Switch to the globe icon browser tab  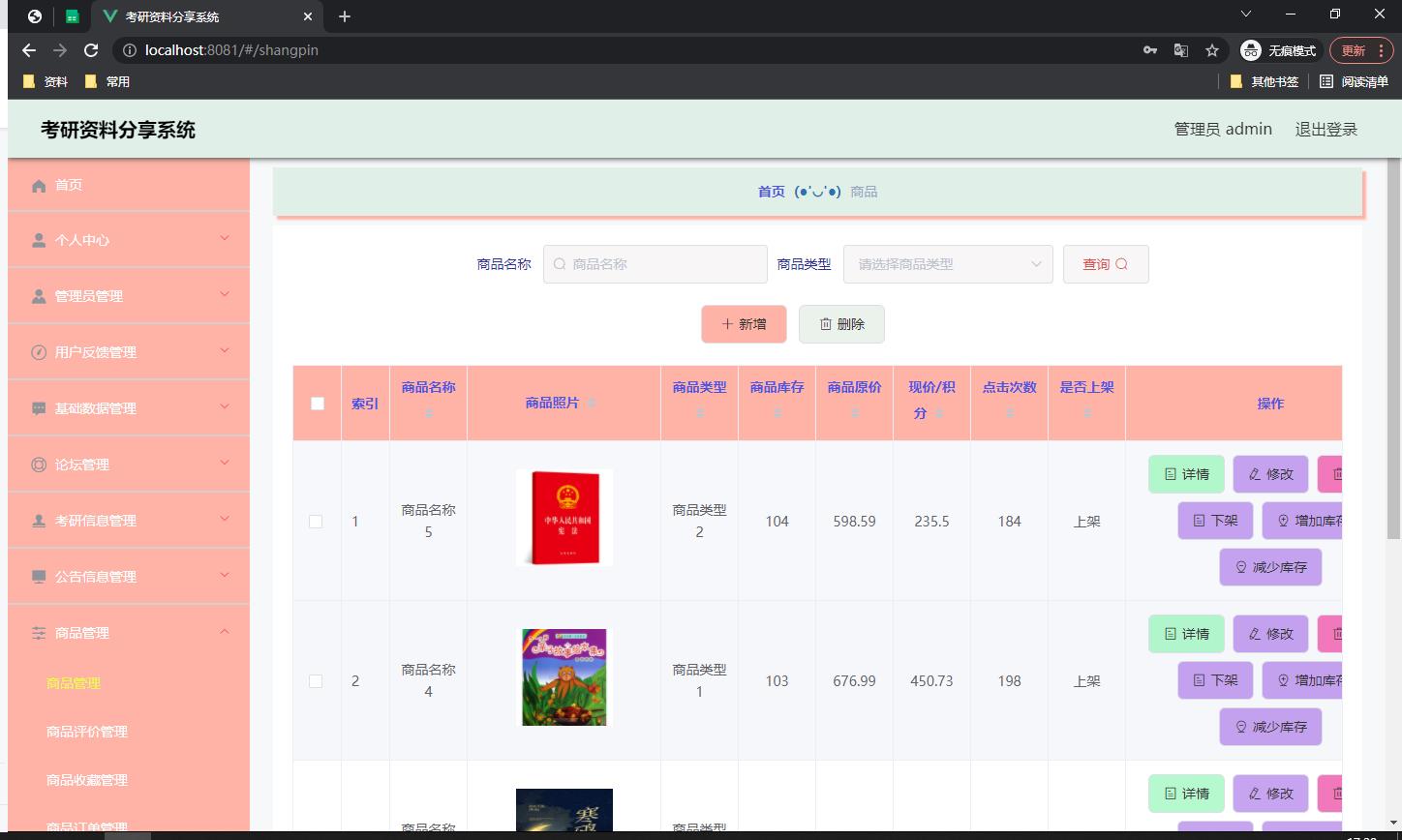coord(35,16)
